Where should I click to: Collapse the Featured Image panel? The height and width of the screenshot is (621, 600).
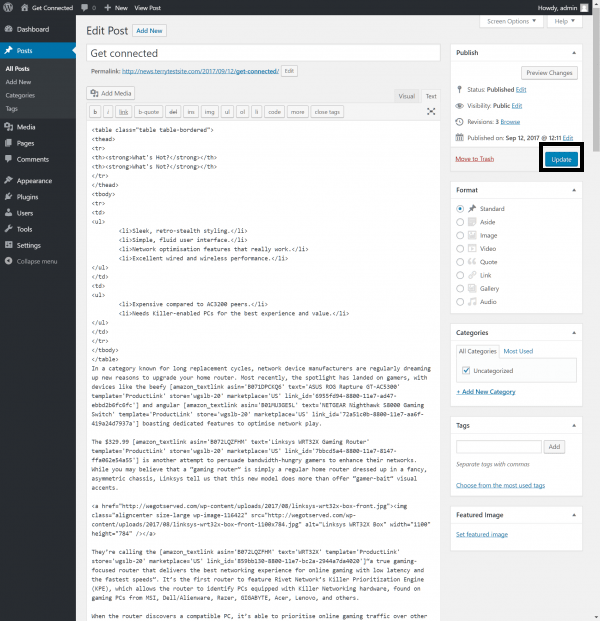click(x=574, y=515)
